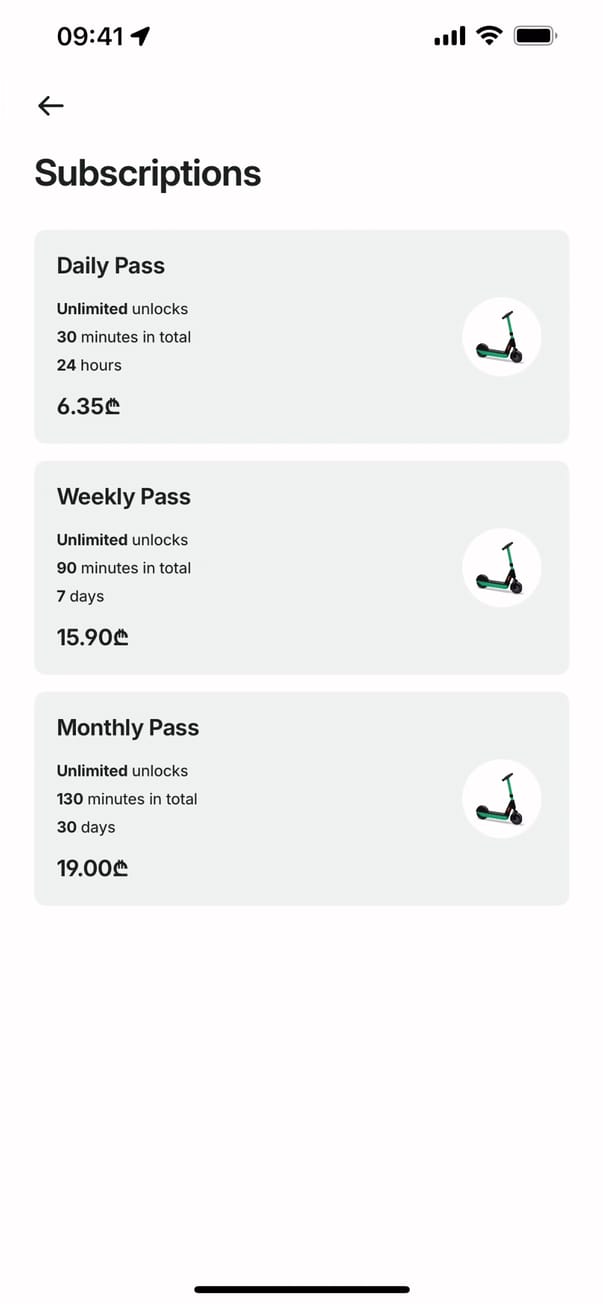Image resolution: width=603 pixels, height=1304 pixels.
Task: Tap the back arrow icon
Action: [51, 106]
